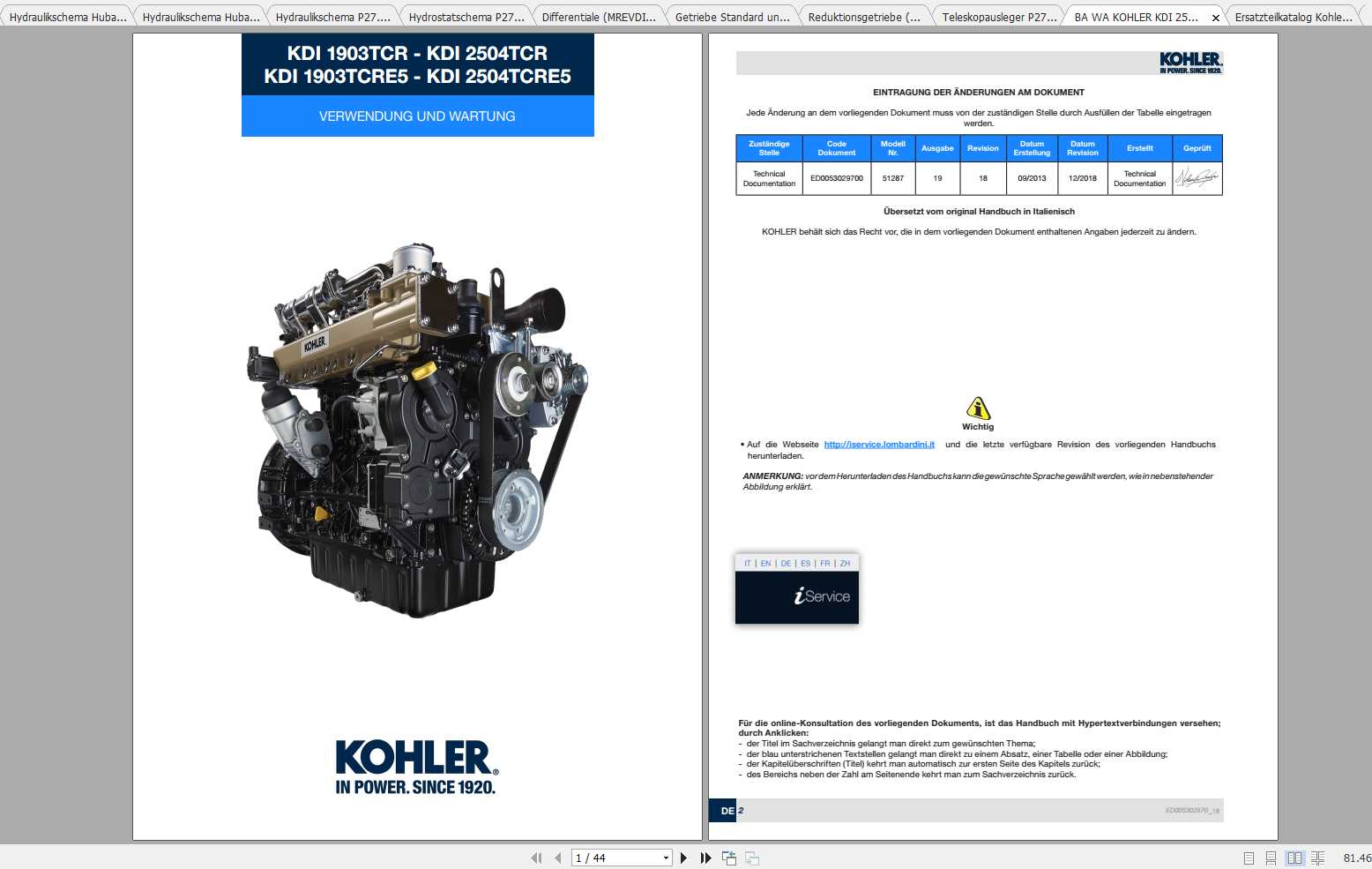
Task: Toggle two-page facing view layout
Action: coord(1294,858)
